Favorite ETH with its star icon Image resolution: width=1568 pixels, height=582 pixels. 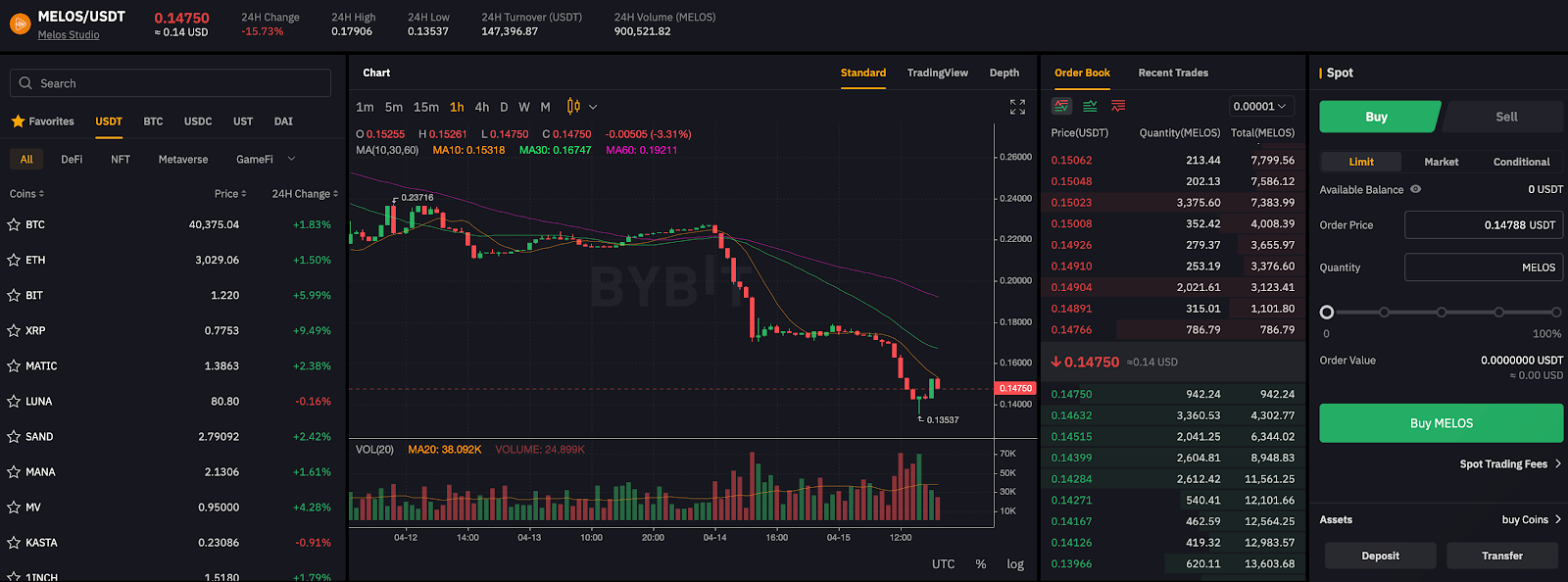click(x=14, y=260)
